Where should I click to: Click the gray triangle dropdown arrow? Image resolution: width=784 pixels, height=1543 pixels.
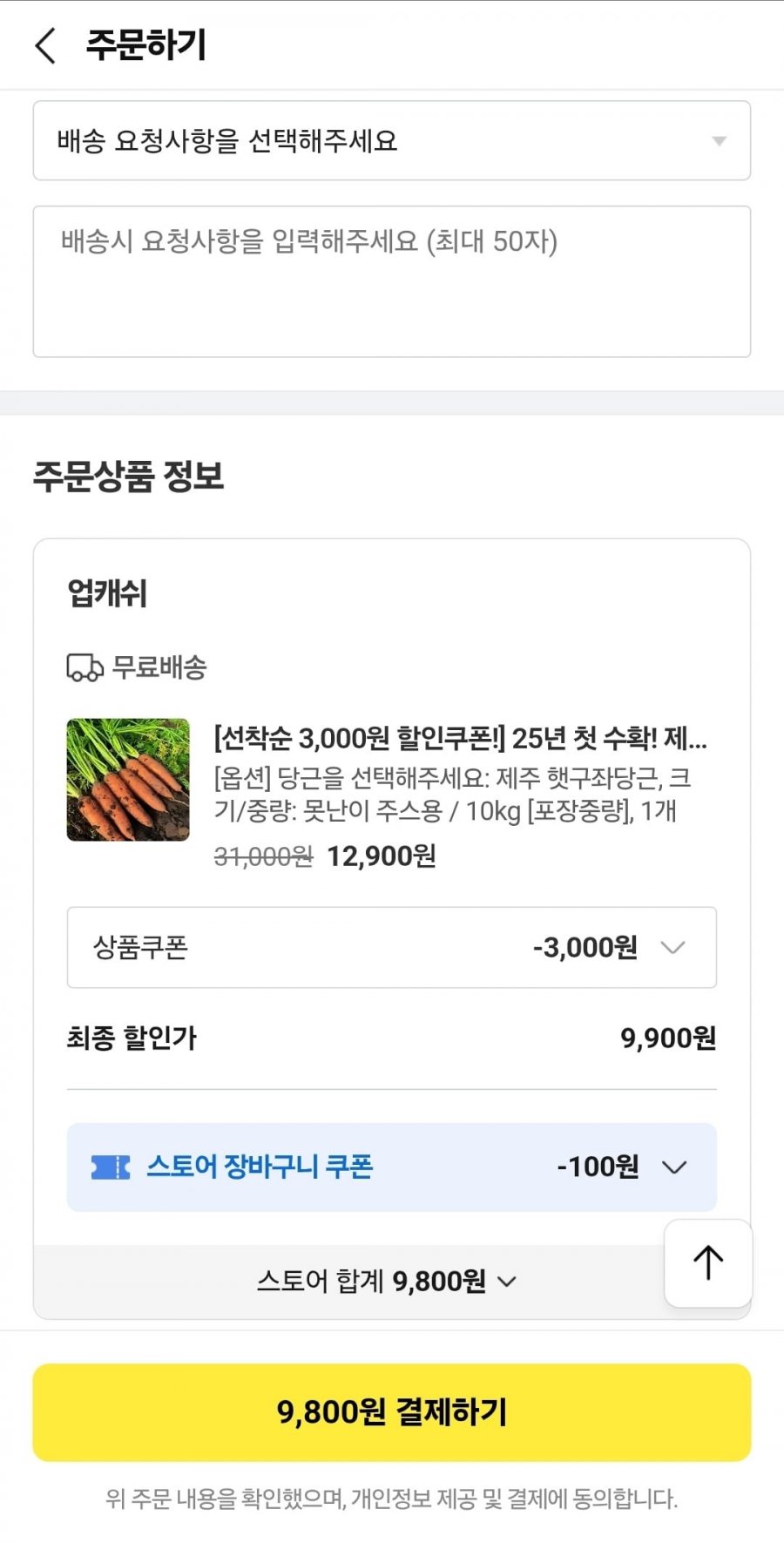719,141
